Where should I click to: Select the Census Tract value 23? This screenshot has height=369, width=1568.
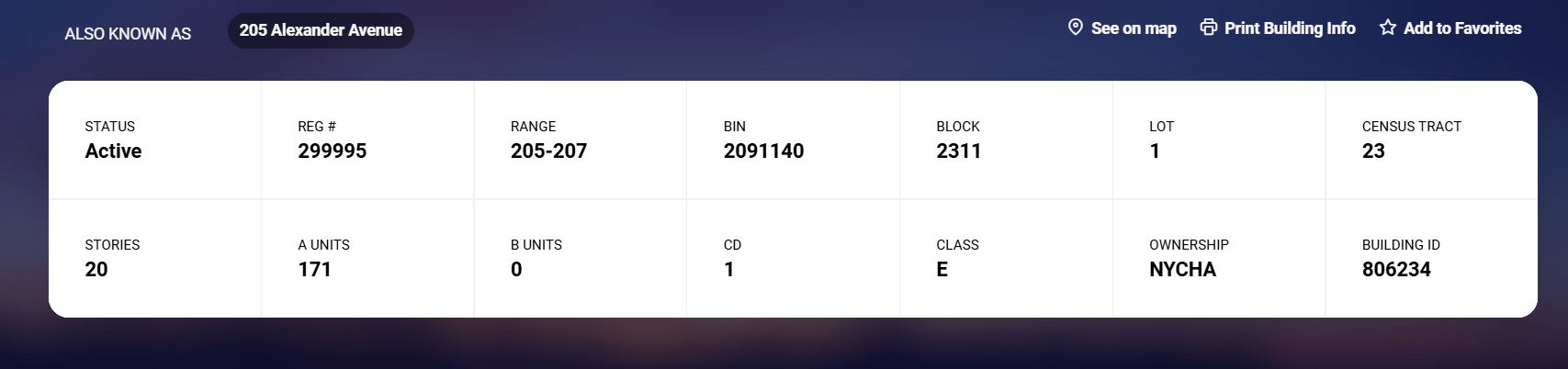pos(1373,151)
